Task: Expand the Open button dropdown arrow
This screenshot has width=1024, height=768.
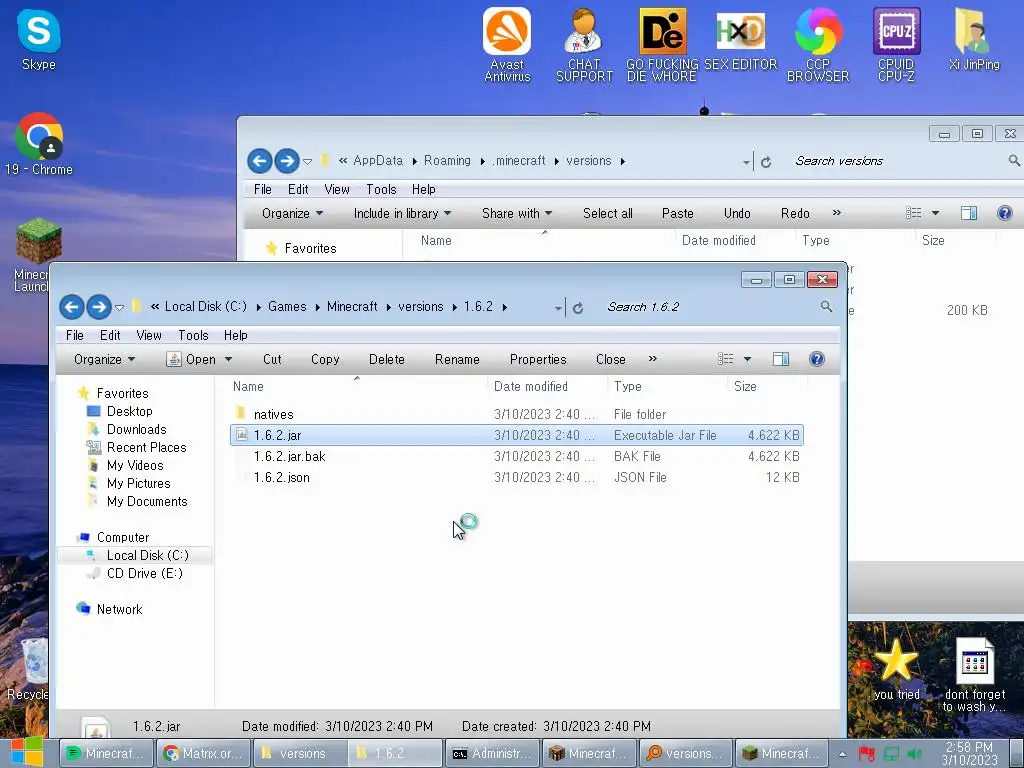Action: (x=228, y=359)
